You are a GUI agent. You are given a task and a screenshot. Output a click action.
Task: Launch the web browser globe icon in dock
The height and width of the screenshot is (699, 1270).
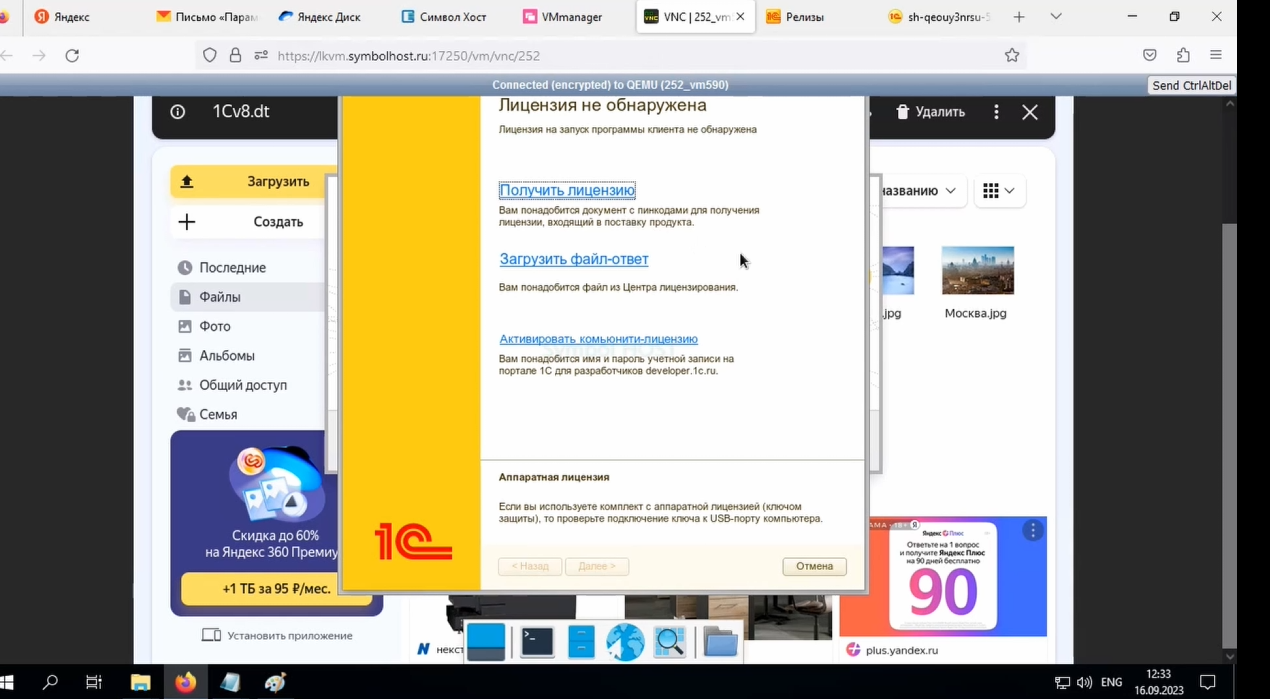tap(625, 642)
